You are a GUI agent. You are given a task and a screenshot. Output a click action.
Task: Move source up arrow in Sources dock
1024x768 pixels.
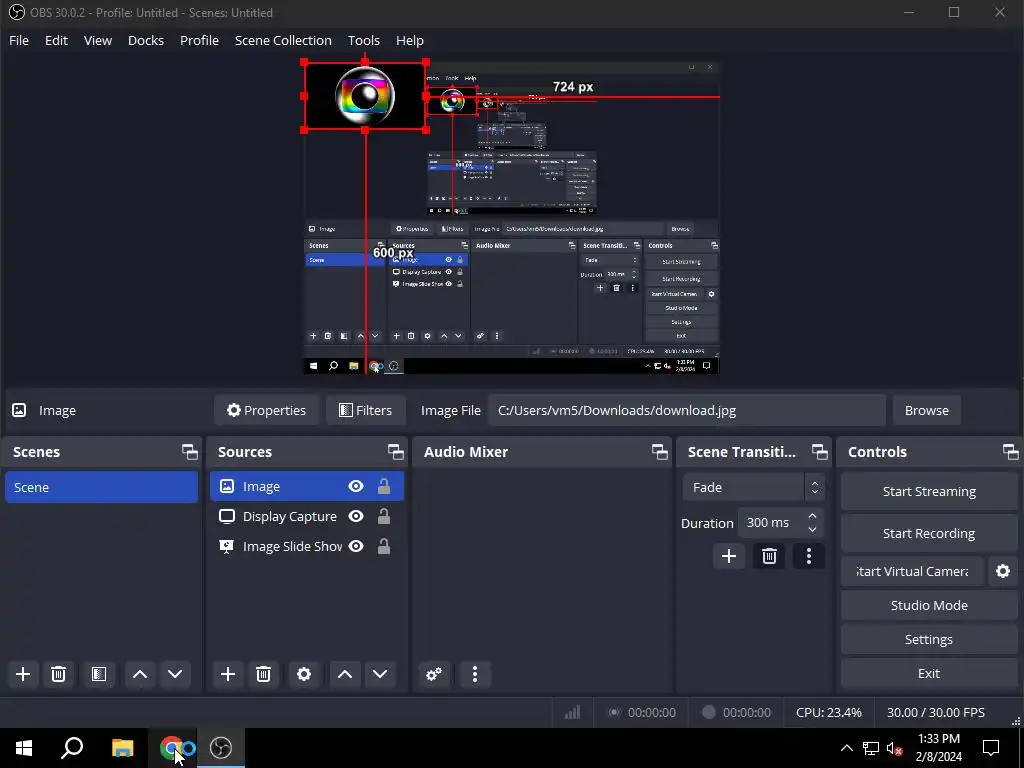pyautogui.click(x=345, y=674)
